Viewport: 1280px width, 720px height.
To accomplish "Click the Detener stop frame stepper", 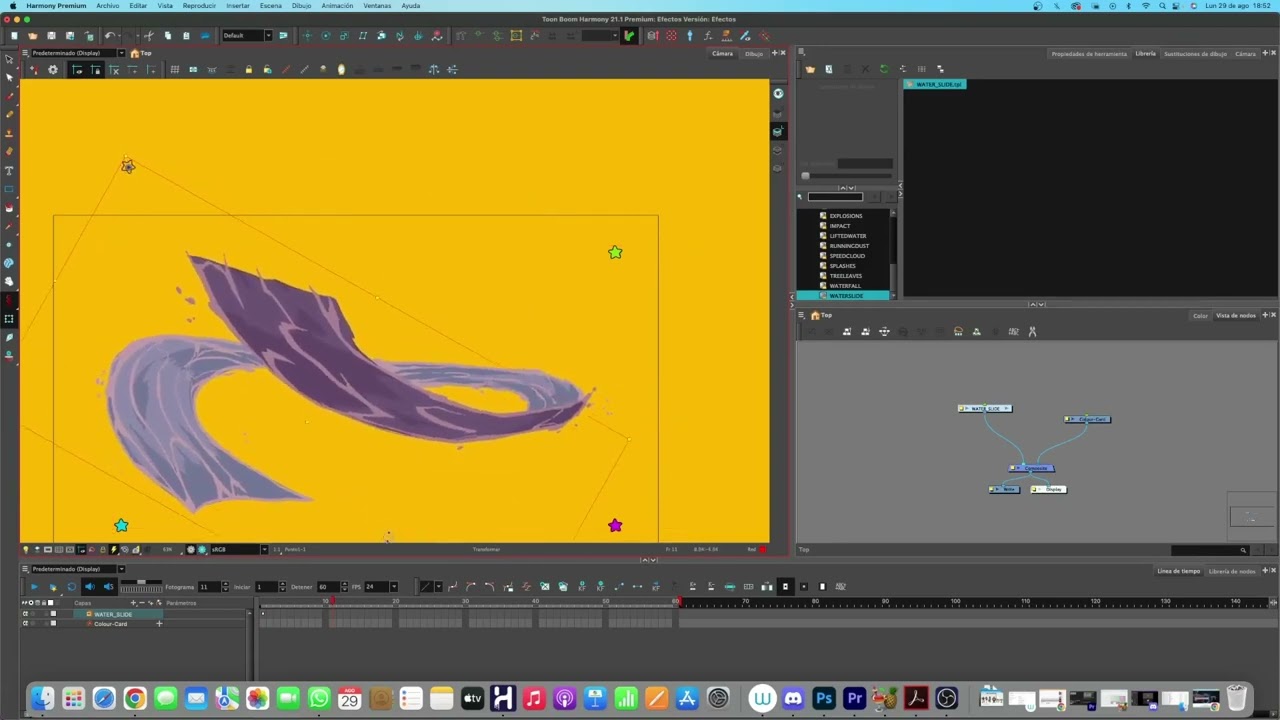I will pos(344,587).
